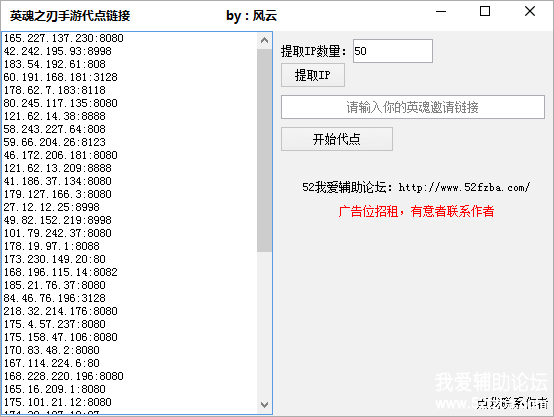554x417 pixels.
Task: Click 点我联系作者 contact author link
Action: [x=512, y=403]
